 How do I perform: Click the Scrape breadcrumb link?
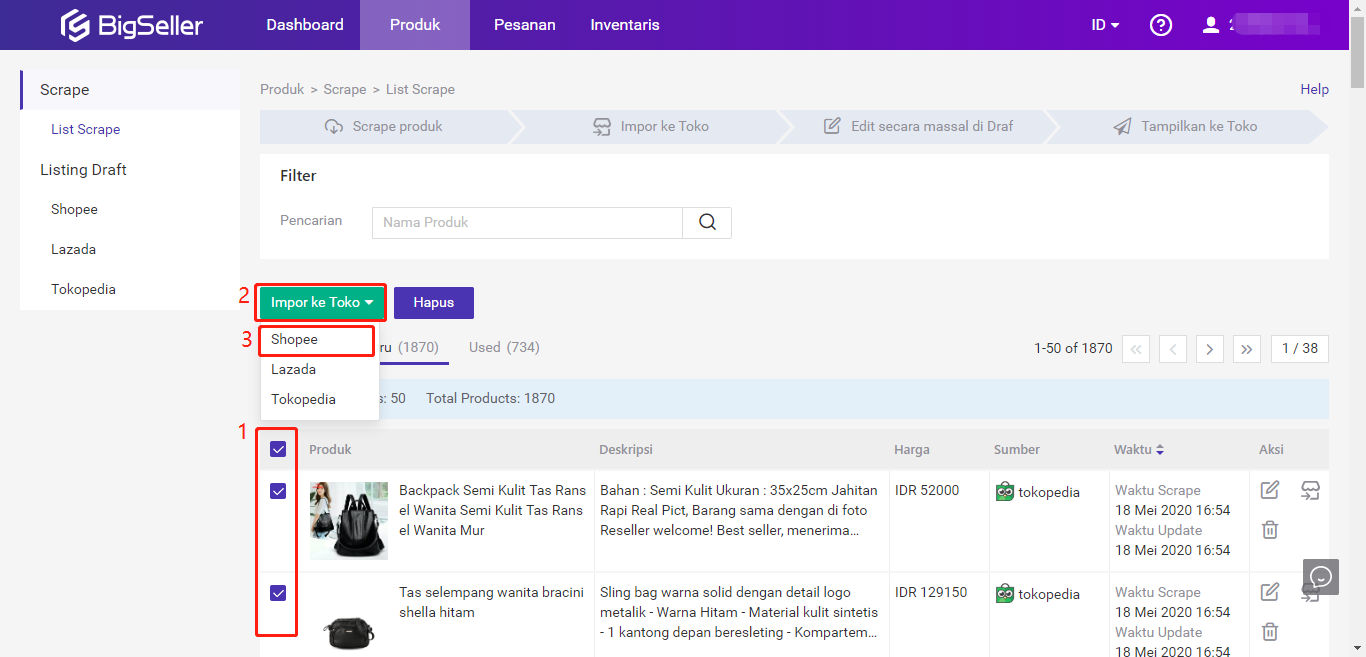click(x=345, y=89)
